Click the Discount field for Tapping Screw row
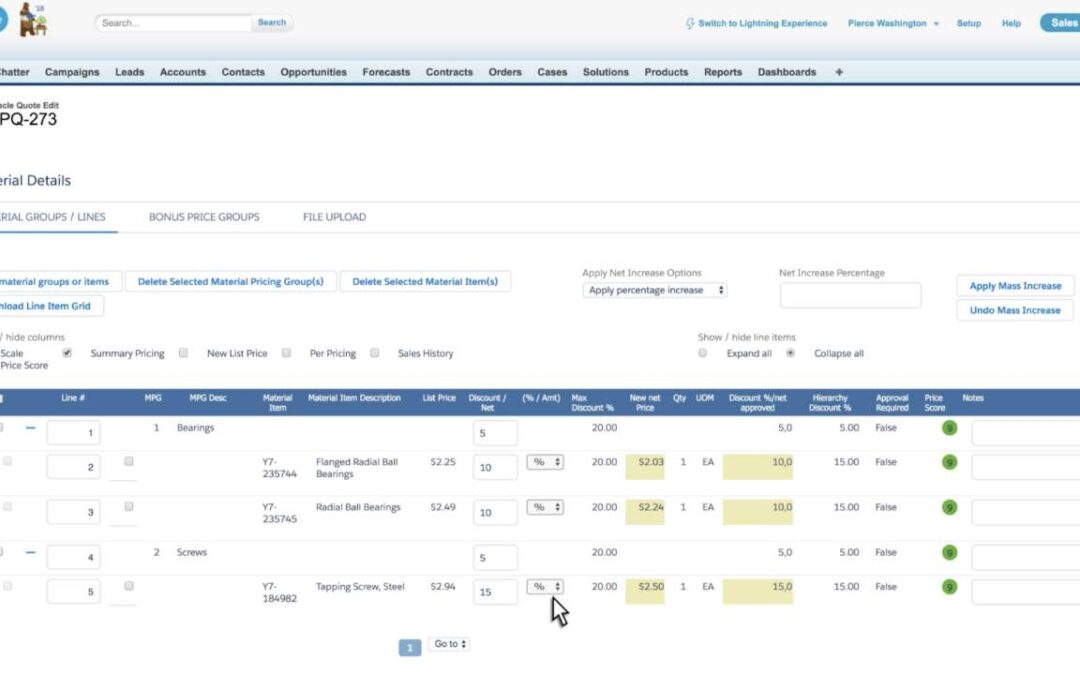Screen dimensions: 1080x675 click(495, 592)
